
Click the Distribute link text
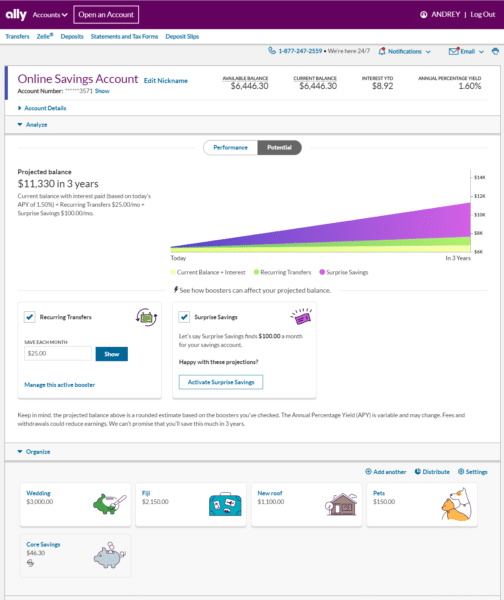436,472
